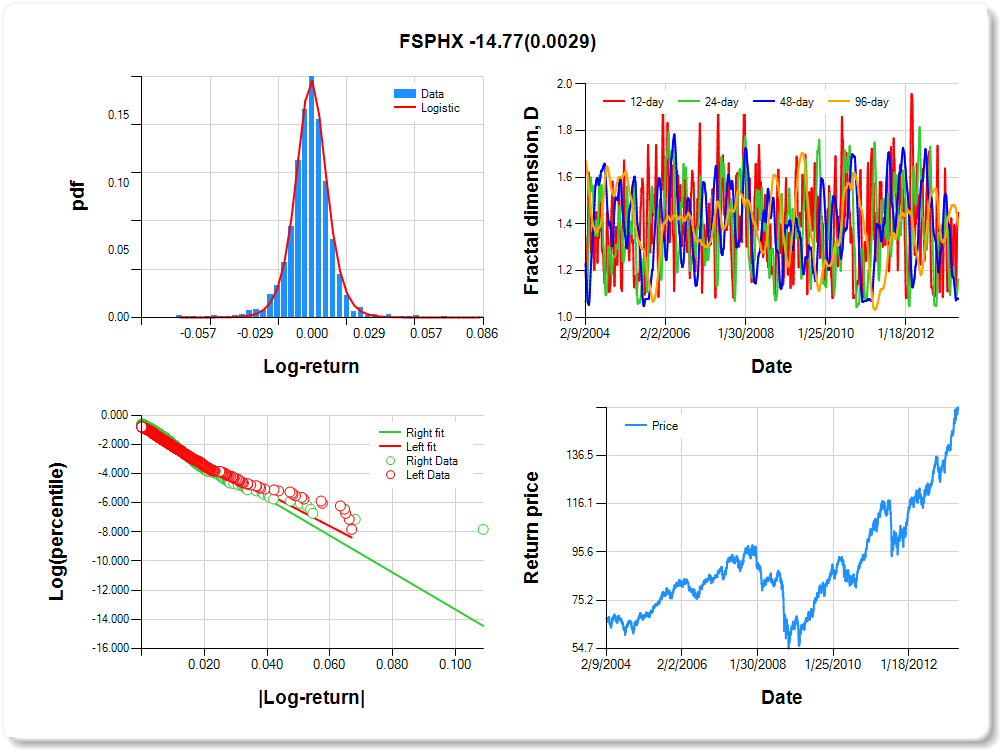This screenshot has width=1000, height=750.
Task: Click 1/30/2008 date on fractal chart axis
Action: [x=746, y=333]
